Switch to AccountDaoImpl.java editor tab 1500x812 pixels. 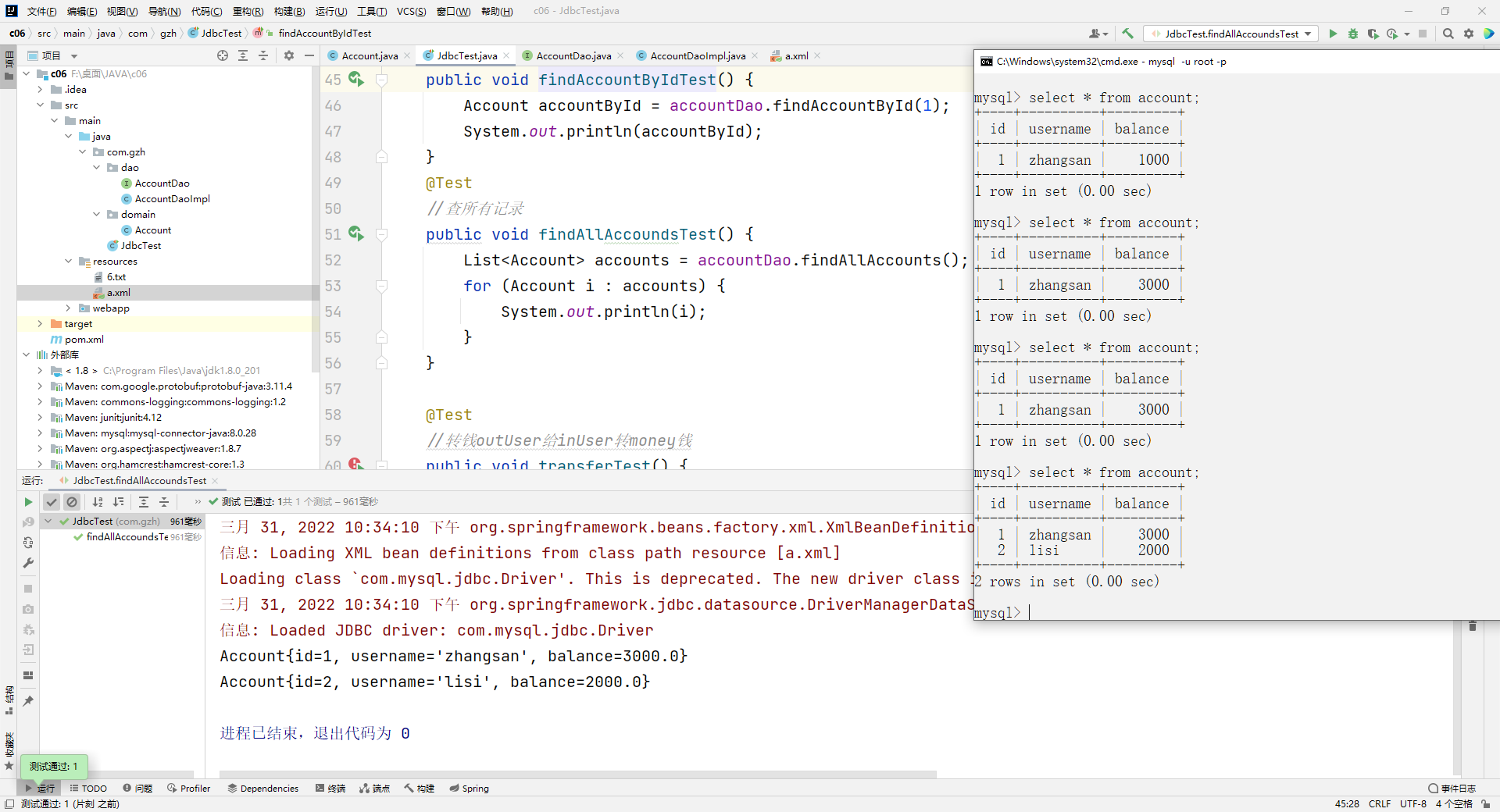point(697,55)
